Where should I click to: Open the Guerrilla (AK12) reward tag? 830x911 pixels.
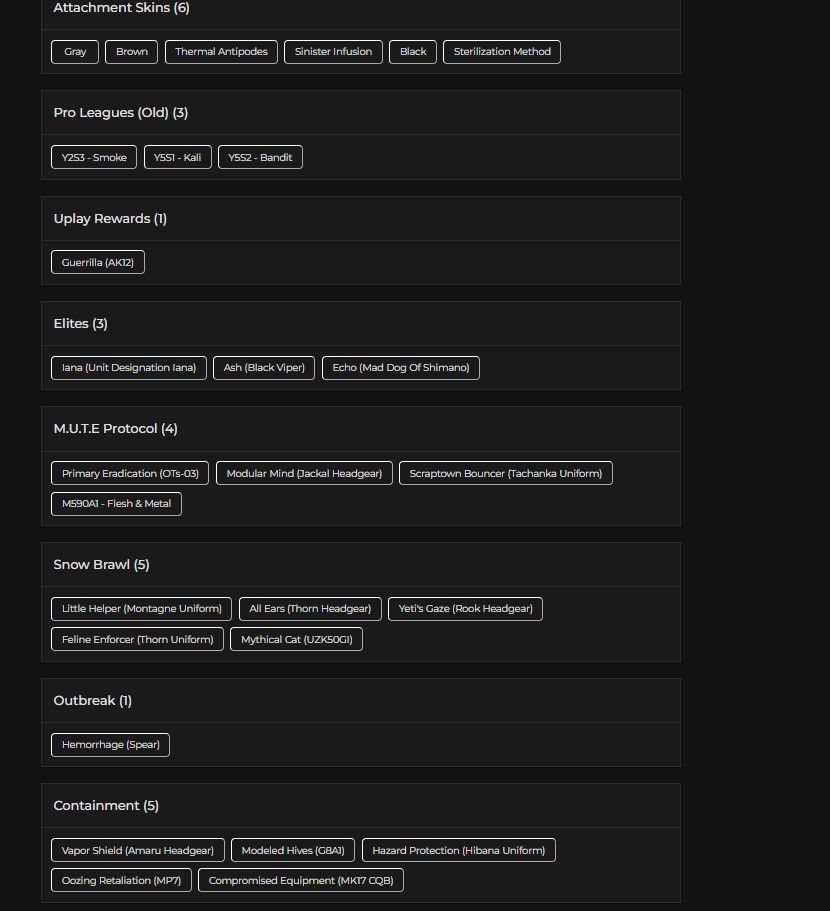coord(98,262)
